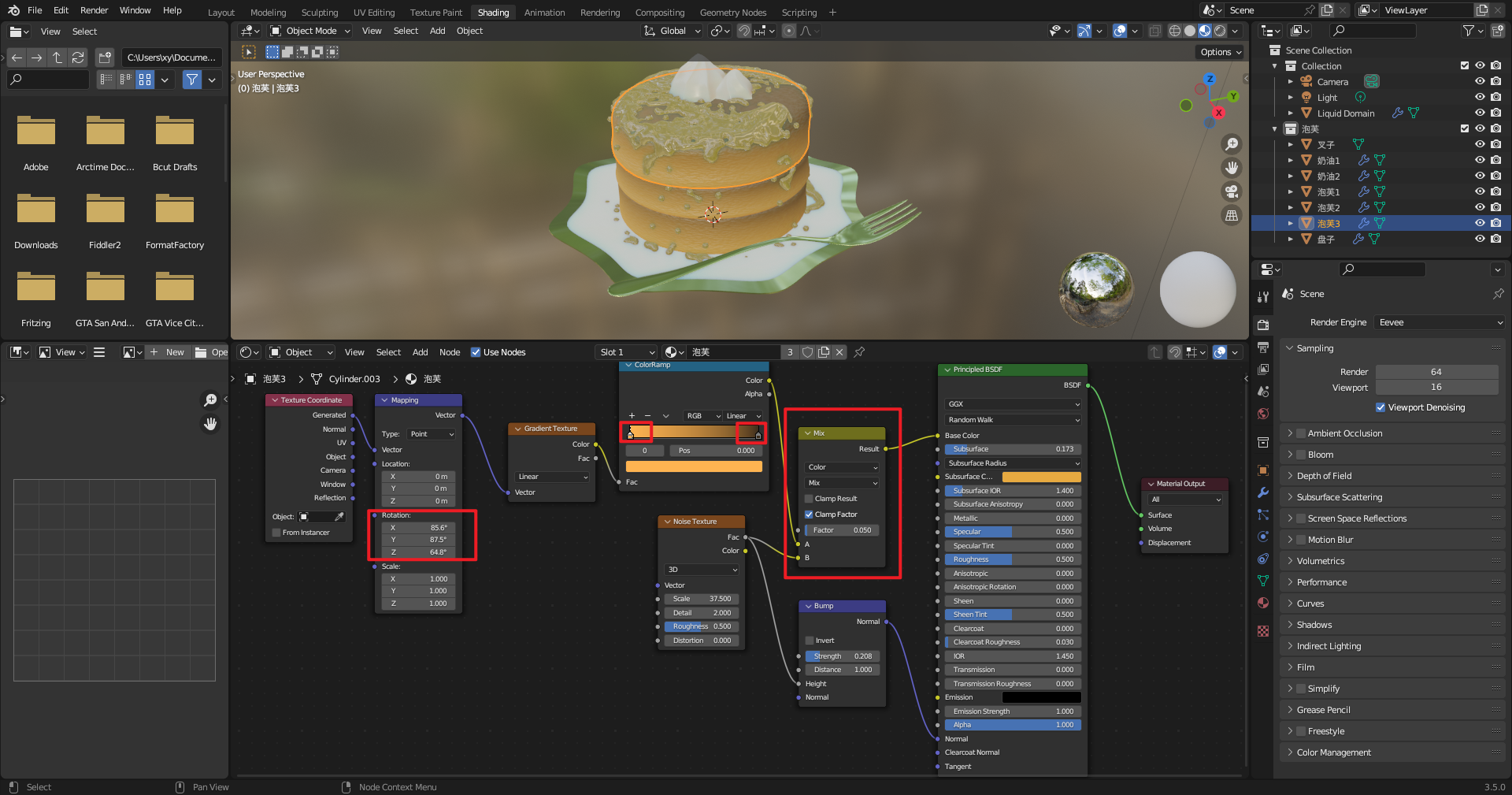Pin the node editor material
Viewport: 1512px width, 795px height.
(859, 352)
